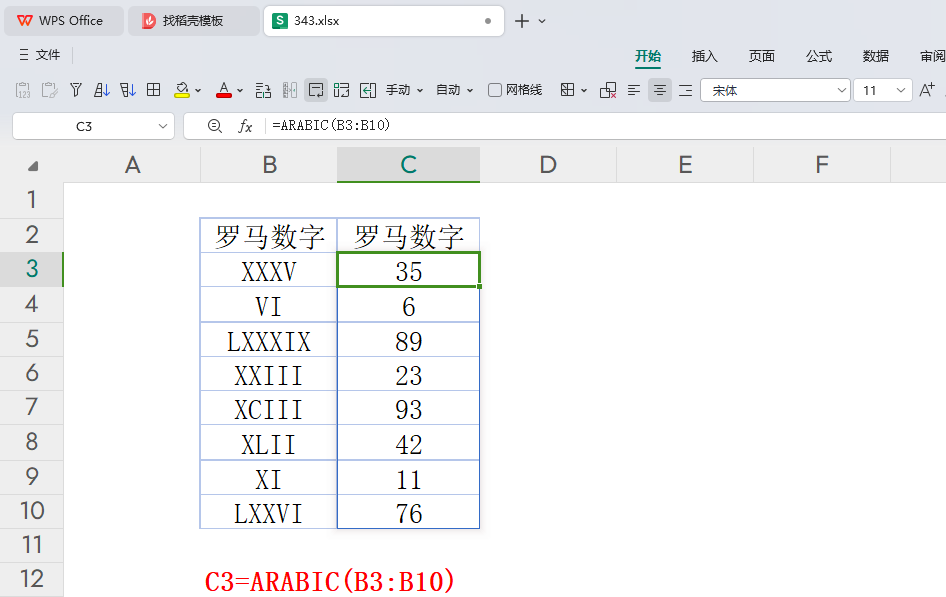The image size is (946, 597).
Task: Select cell with value 42
Action: tap(408, 444)
